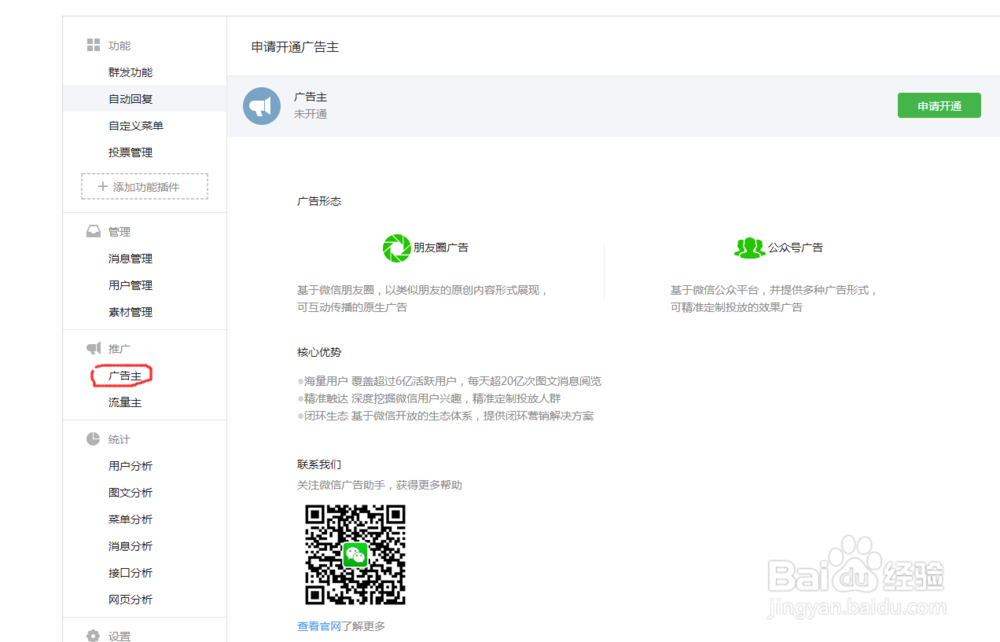Select 流量主 under 推广

tap(124, 402)
